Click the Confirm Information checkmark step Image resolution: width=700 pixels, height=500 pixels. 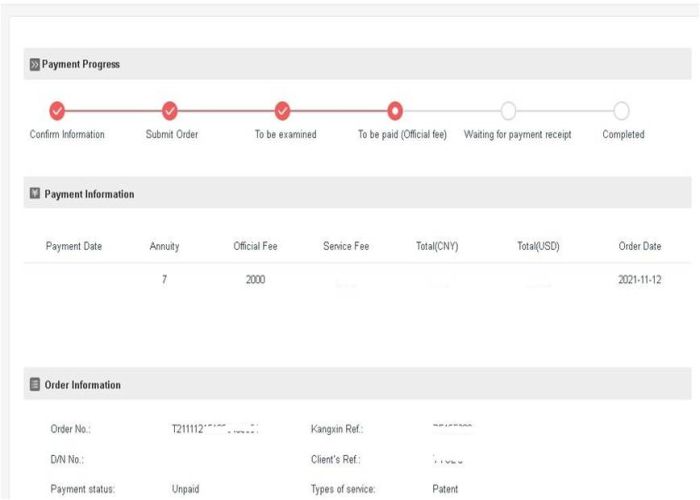57,110
